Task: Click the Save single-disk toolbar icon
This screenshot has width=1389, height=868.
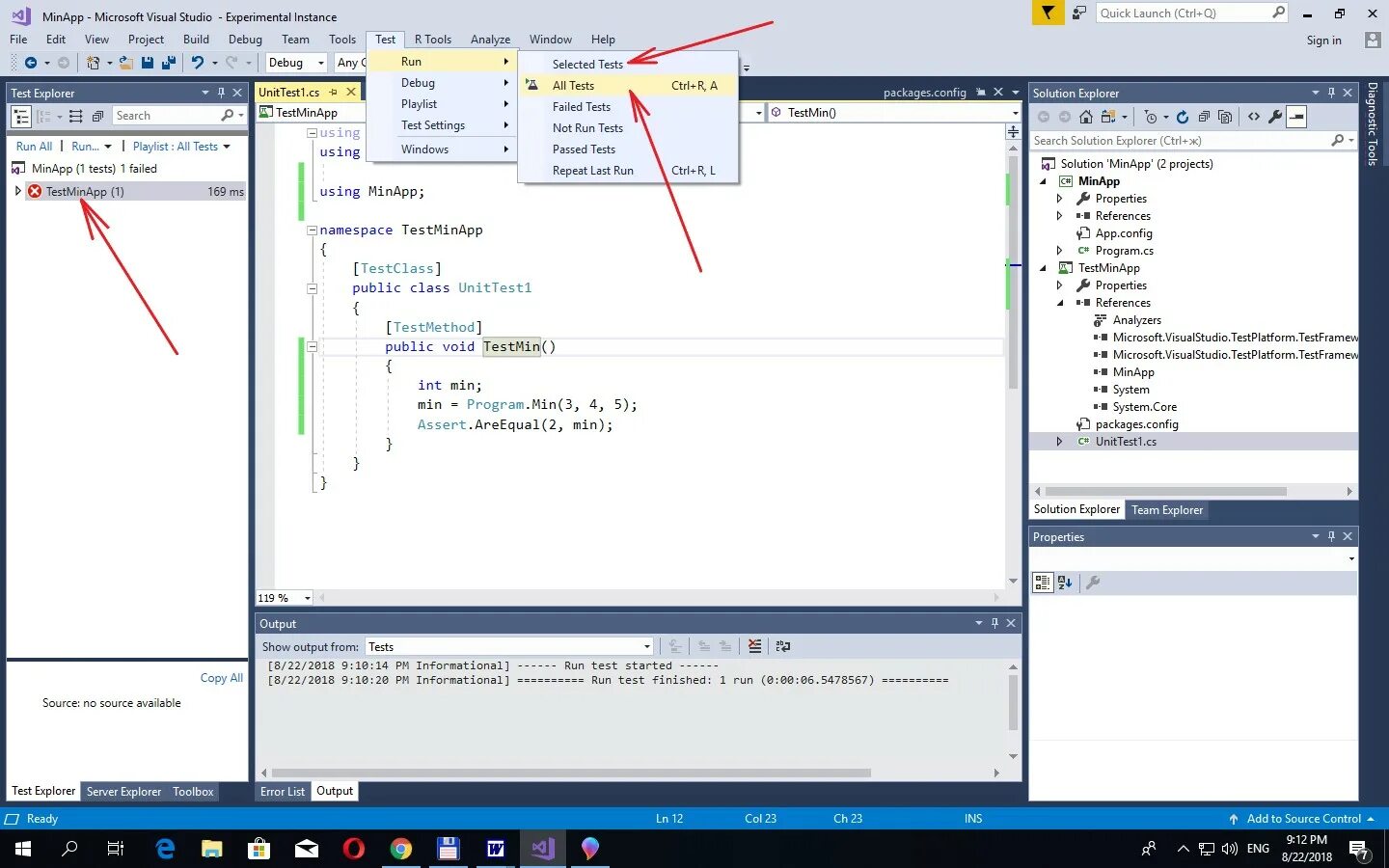Action: [x=148, y=63]
